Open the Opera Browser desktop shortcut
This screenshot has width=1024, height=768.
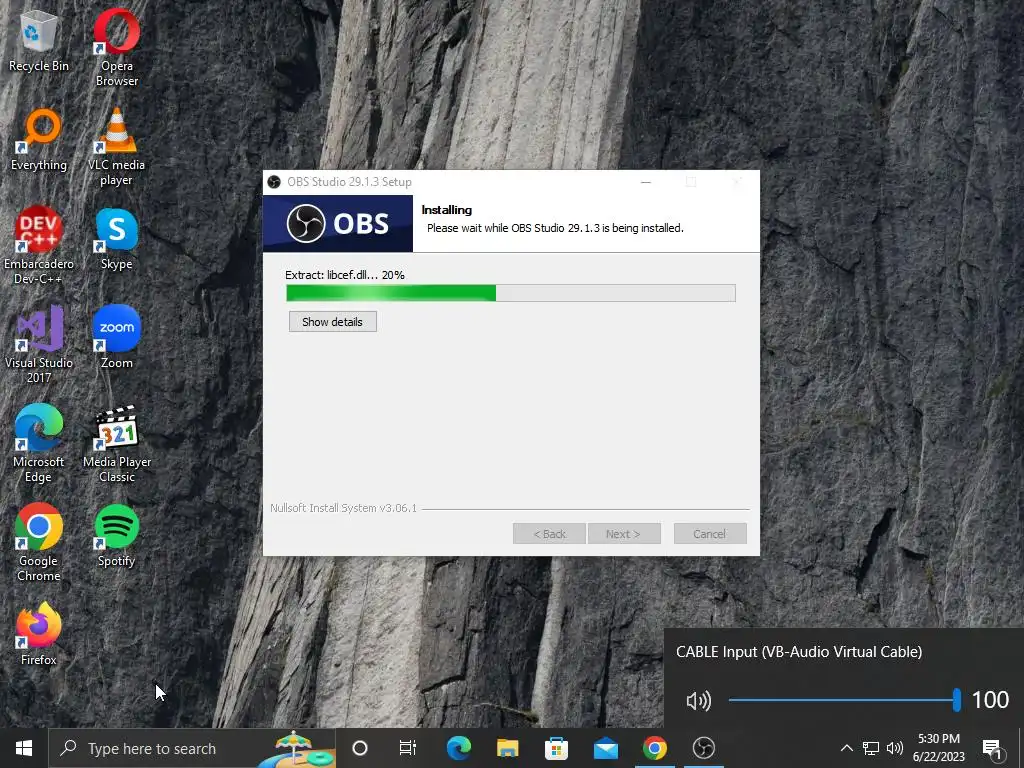117,47
